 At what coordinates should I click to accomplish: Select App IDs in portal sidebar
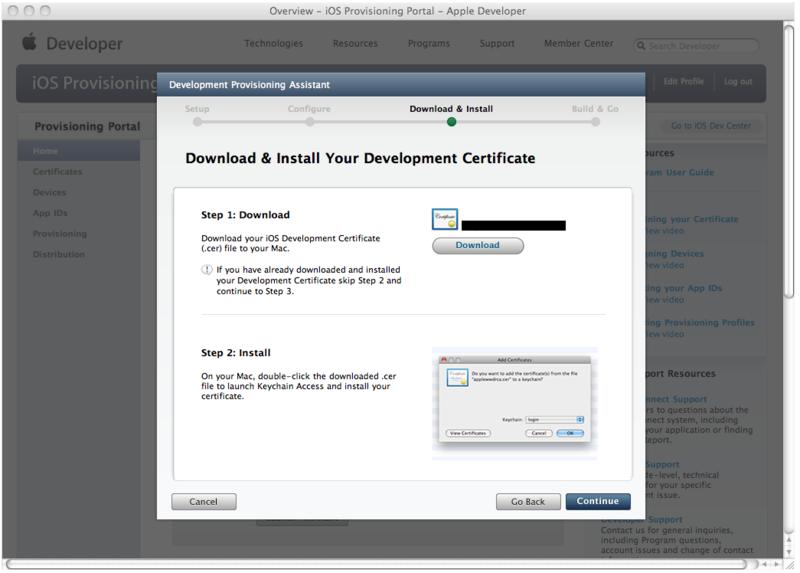point(50,213)
